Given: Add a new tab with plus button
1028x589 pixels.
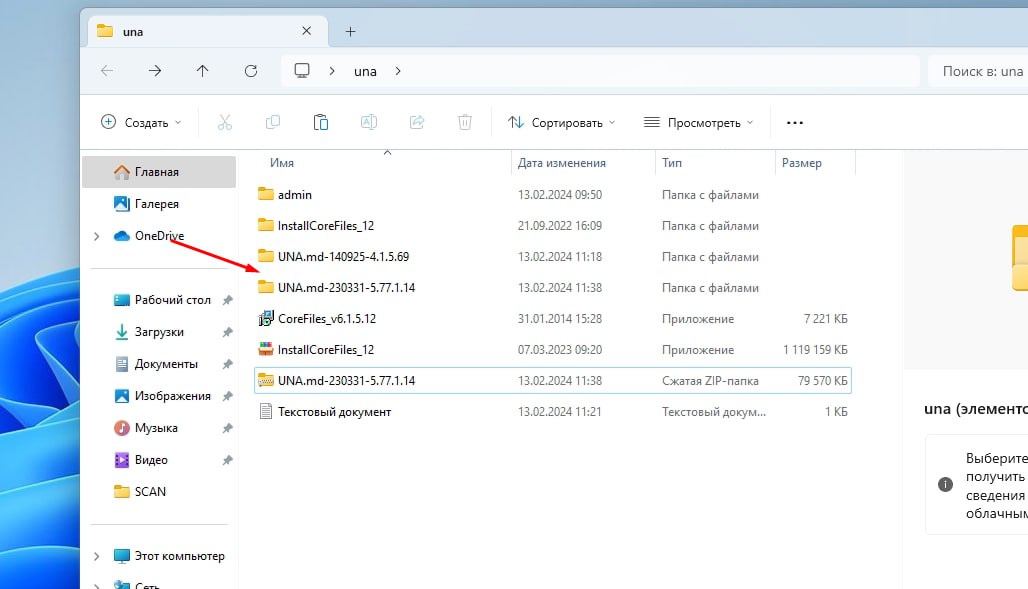Looking at the screenshot, I should (x=351, y=31).
